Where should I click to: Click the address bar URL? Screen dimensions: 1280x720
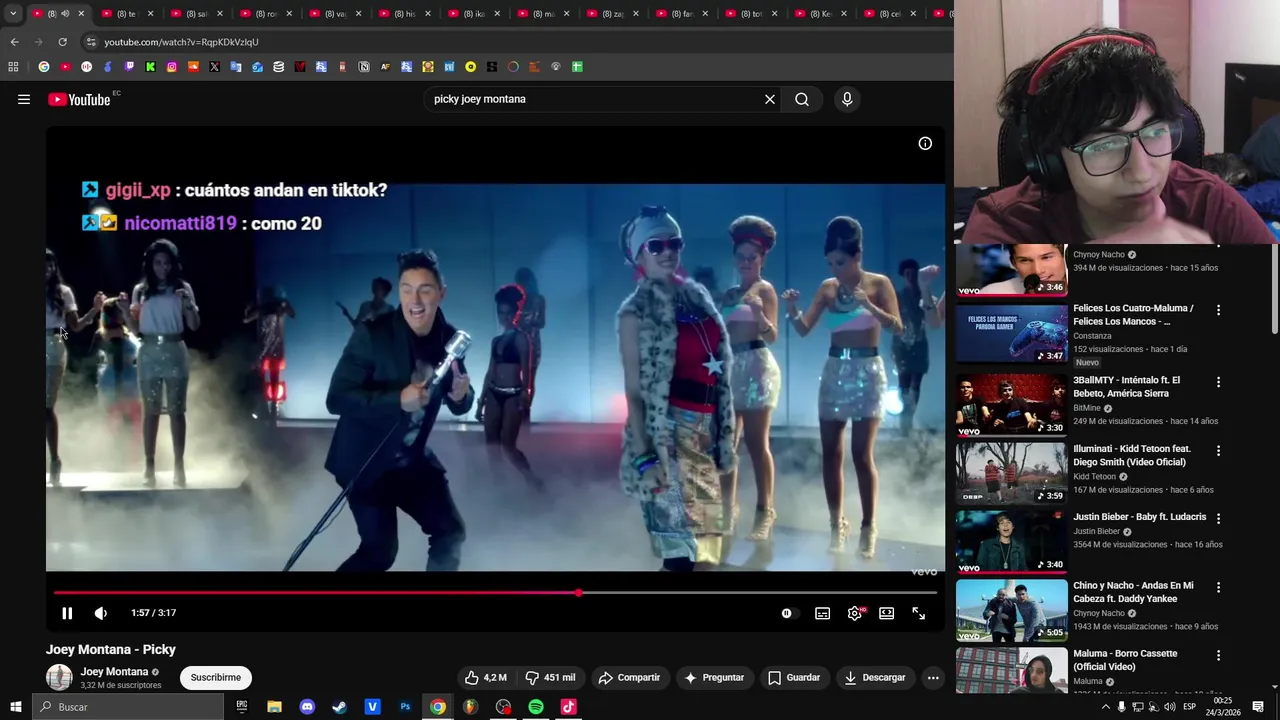[x=181, y=42]
